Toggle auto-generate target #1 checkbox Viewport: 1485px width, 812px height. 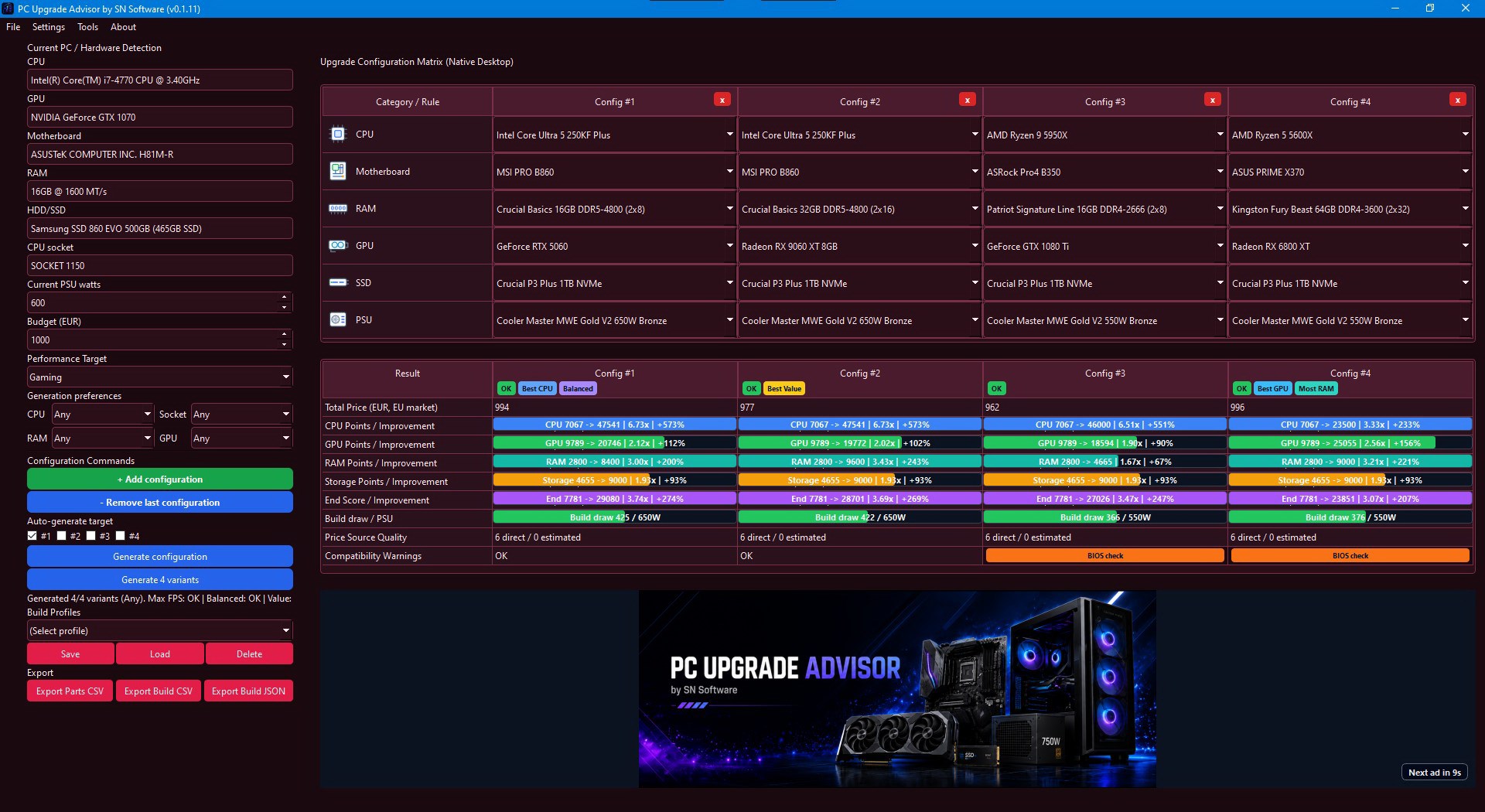pos(32,536)
